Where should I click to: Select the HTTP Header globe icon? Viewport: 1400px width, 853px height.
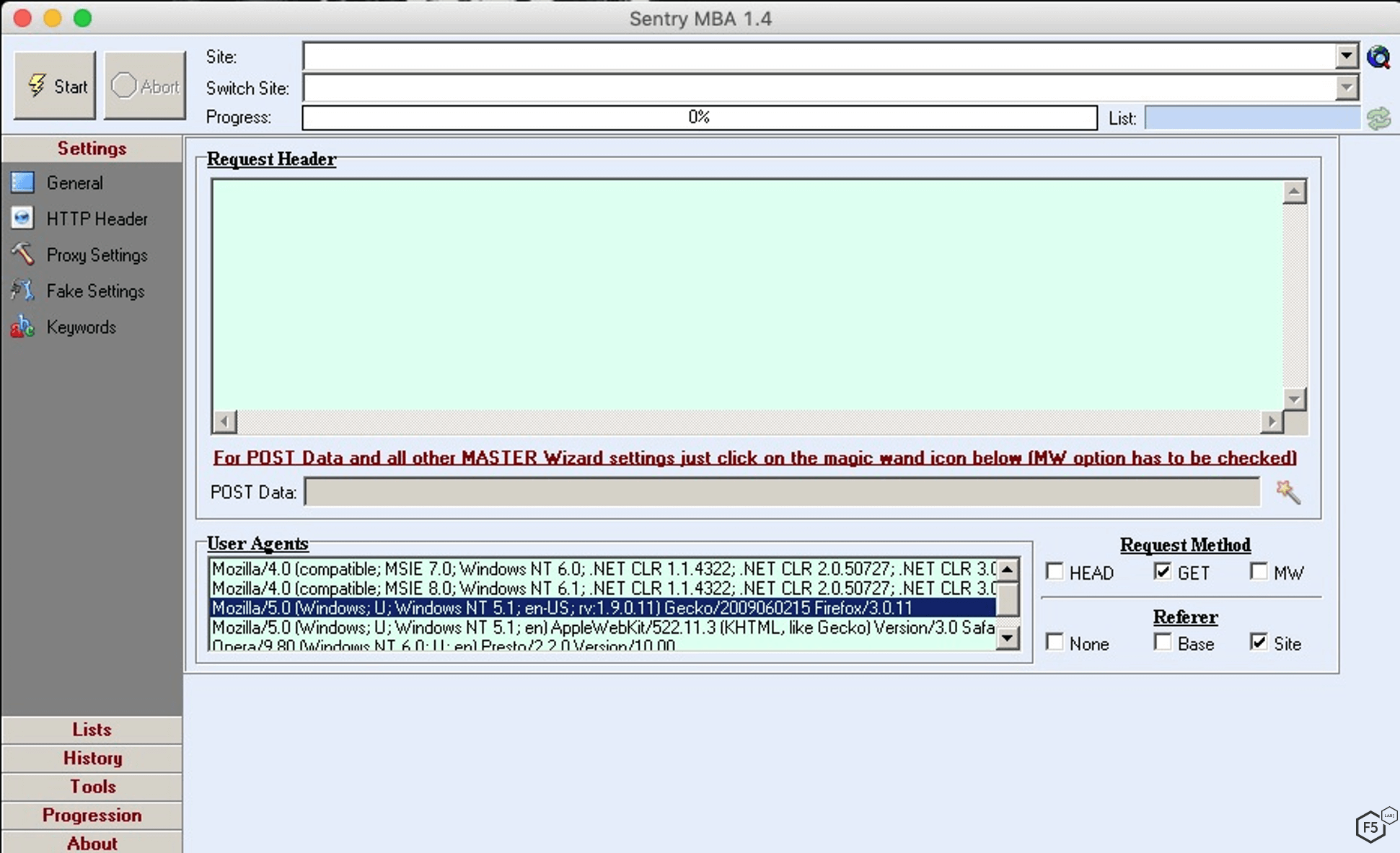[x=22, y=218]
